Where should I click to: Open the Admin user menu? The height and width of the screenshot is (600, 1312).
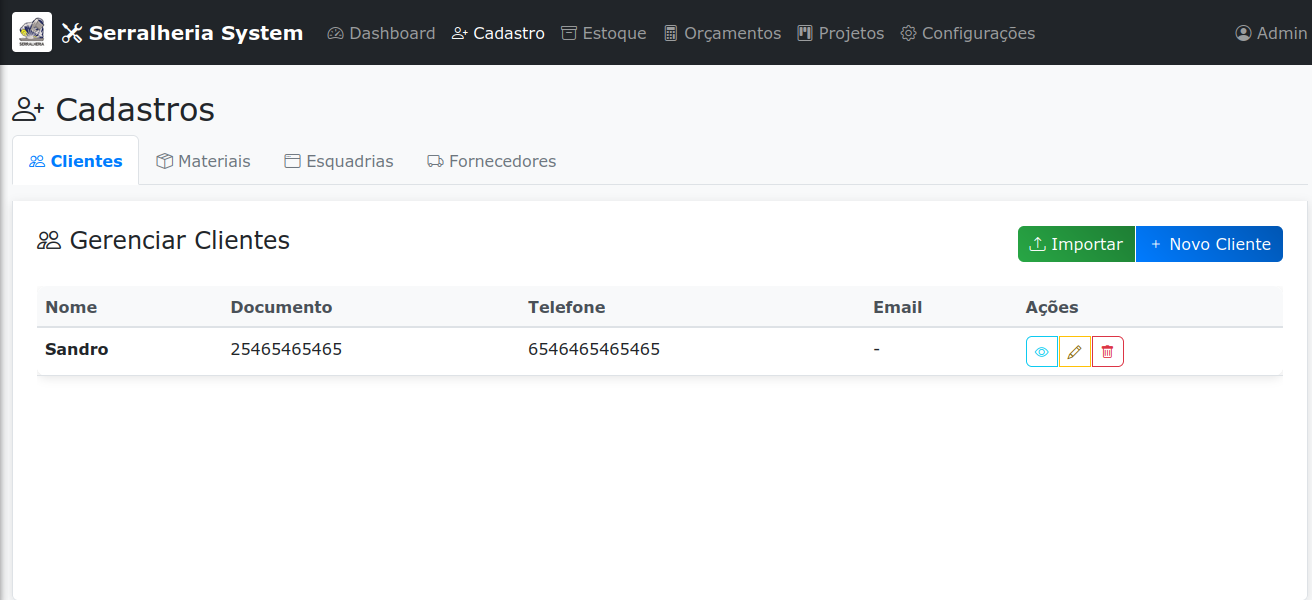[x=1271, y=33]
